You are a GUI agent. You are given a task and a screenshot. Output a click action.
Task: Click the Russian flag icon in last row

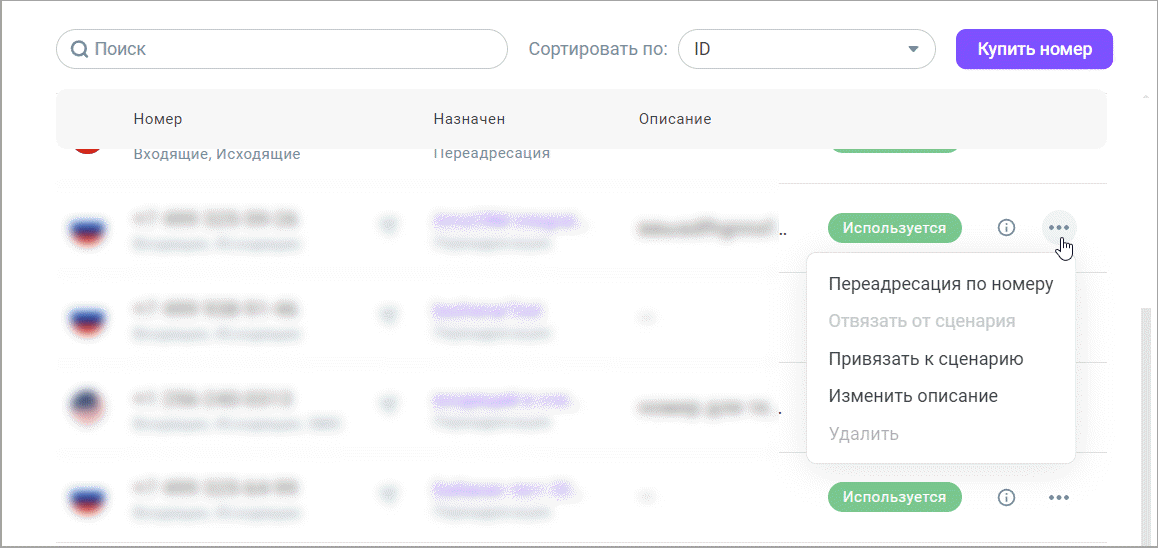[87, 498]
